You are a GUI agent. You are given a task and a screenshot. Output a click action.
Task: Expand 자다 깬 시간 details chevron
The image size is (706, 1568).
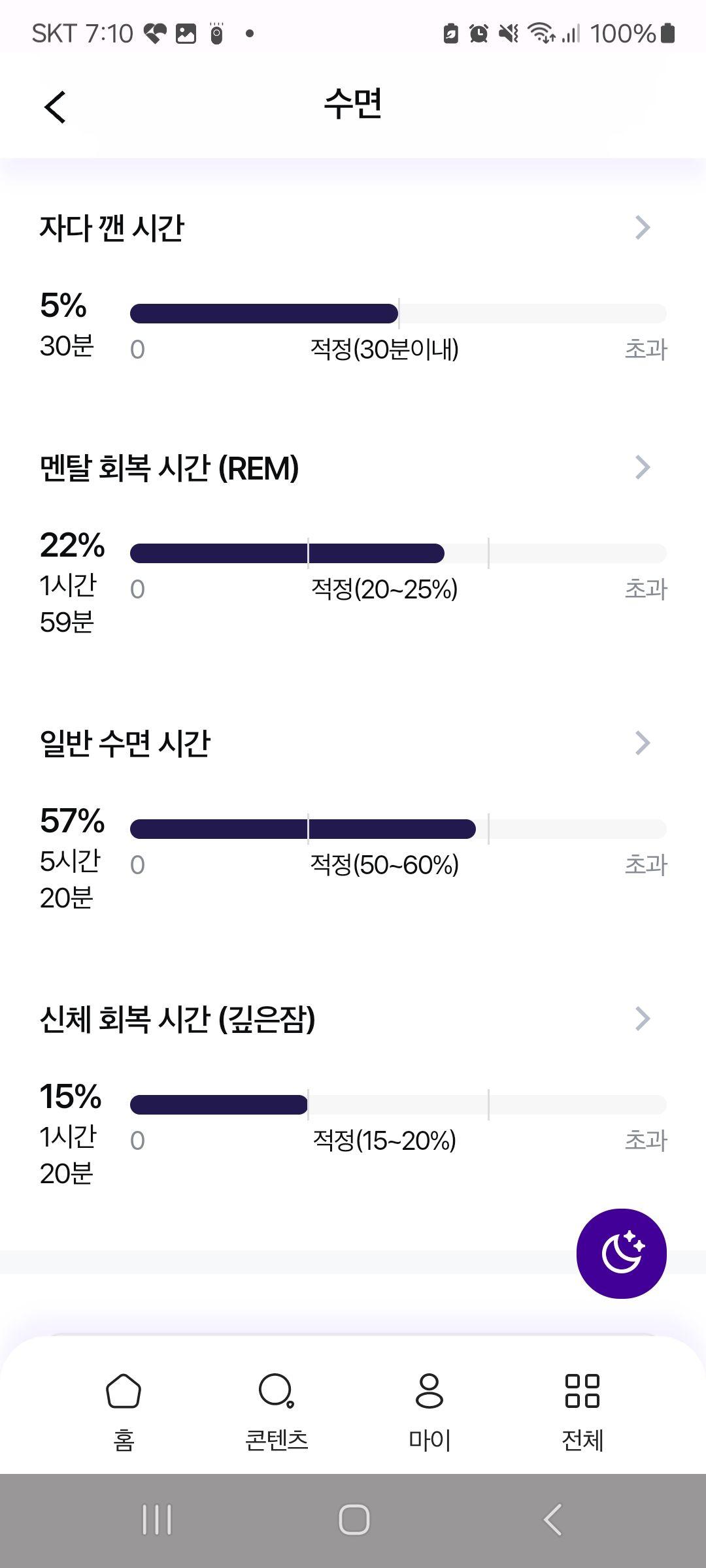643,227
